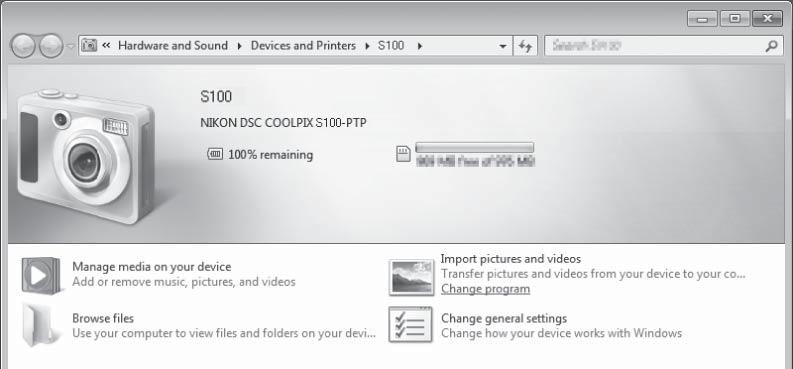This screenshot has width=793, height=369.
Task: Click the S100 device title
Action: coord(216,96)
